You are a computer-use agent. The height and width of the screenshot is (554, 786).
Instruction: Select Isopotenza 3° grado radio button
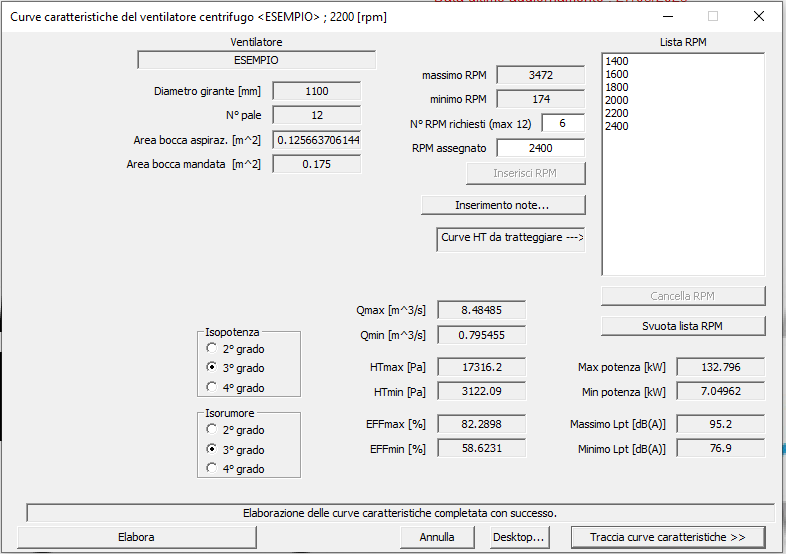tap(212, 367)
